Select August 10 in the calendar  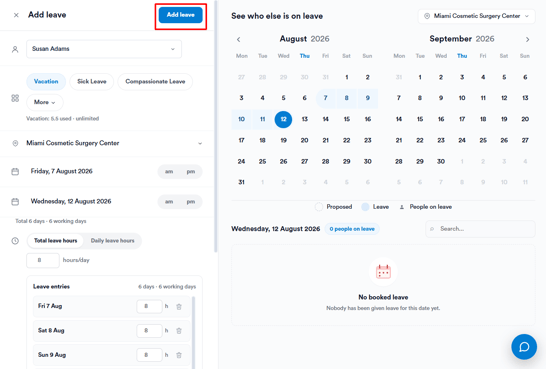tap(241, 119)
